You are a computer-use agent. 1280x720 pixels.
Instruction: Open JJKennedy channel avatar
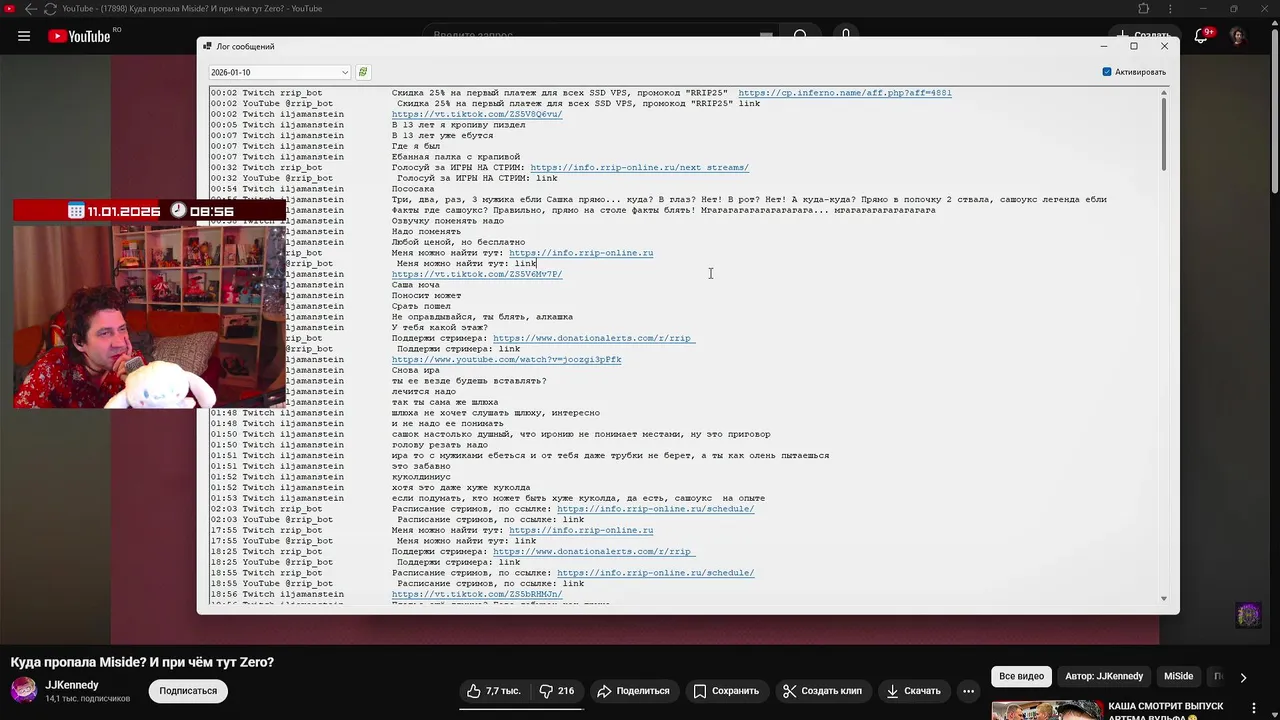(x=24, y=690)
